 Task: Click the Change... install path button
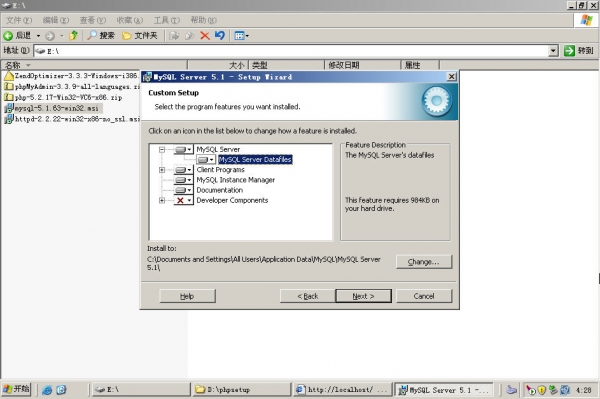[424, 262]
